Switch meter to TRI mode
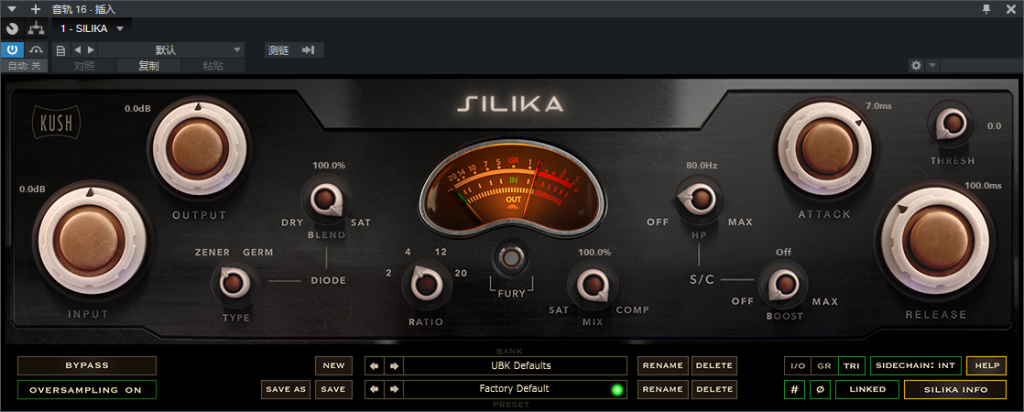 click(851, 366)
